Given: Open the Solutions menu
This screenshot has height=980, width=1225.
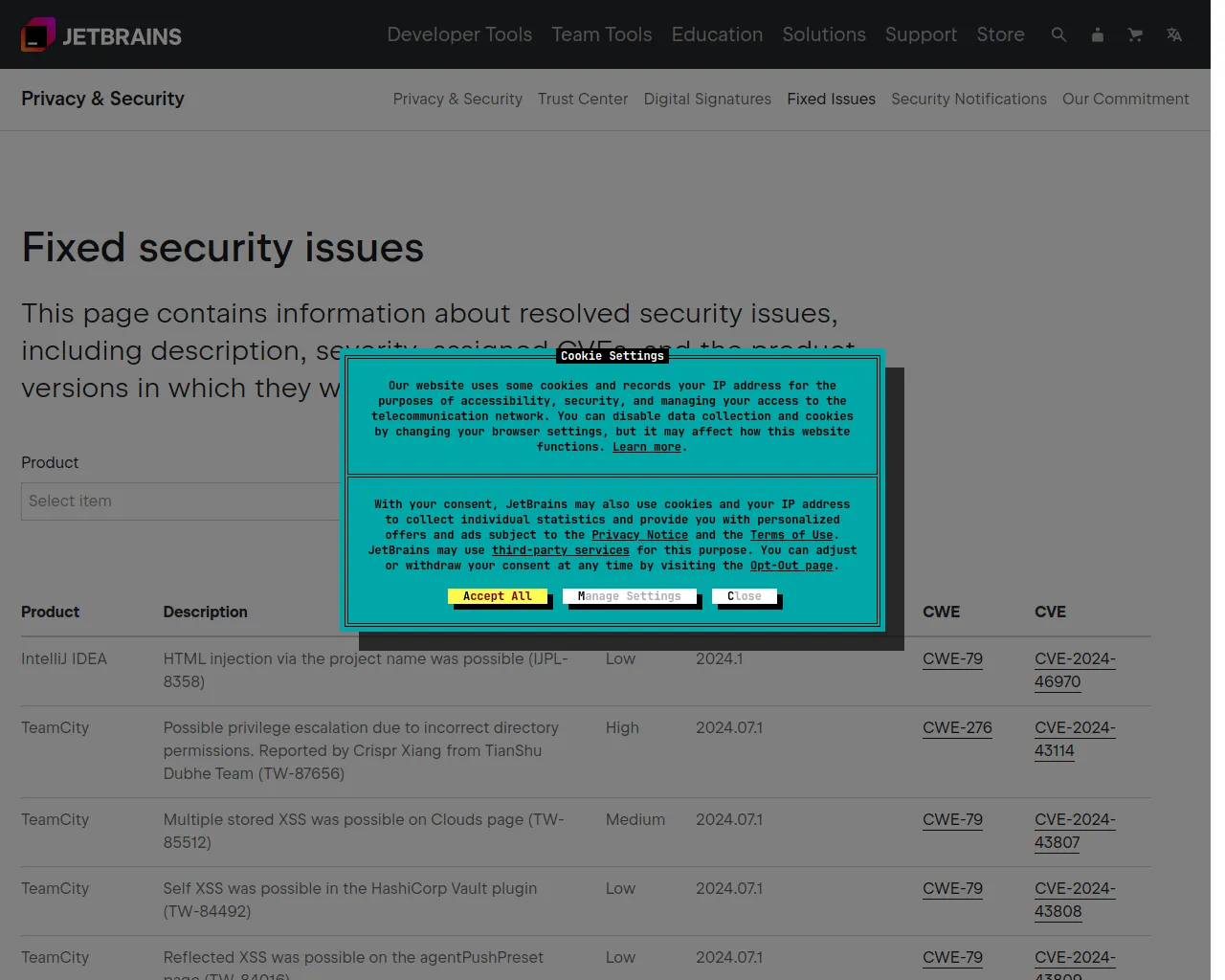Looking at the screenshot, I should [x=824, y=34].
